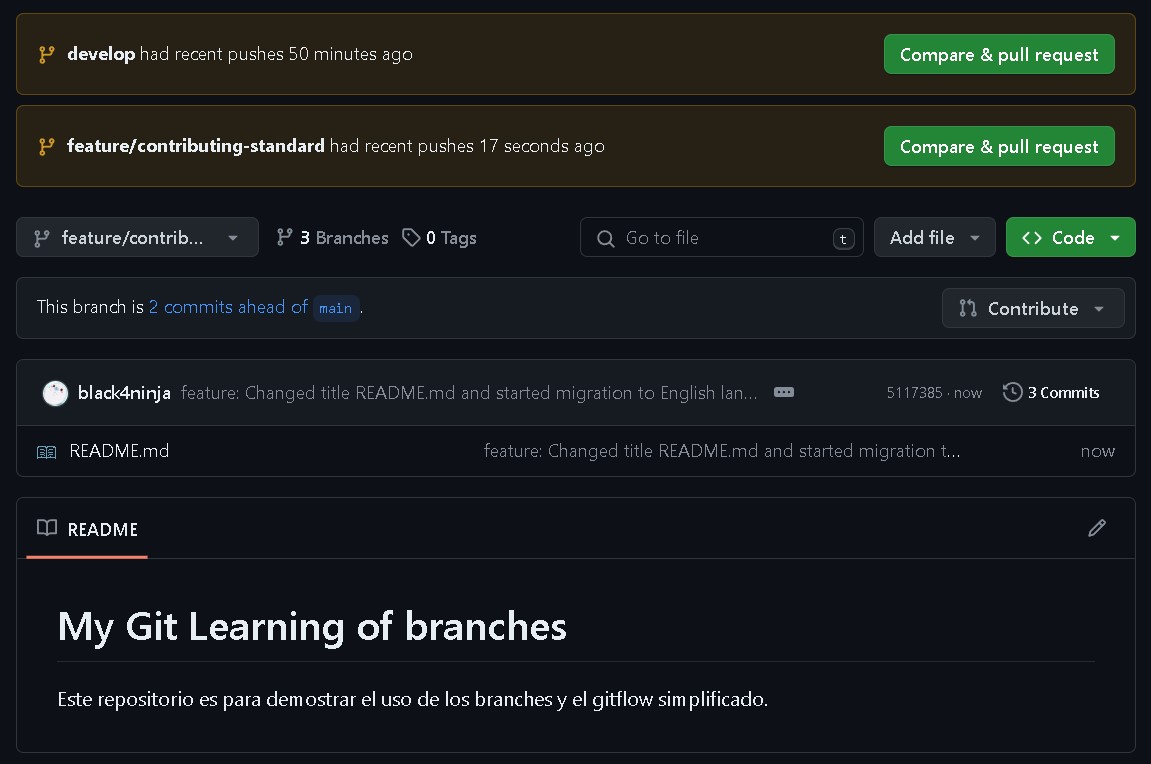Image resolution: width=1151 pixels, height=764 pixels.
Task: Click the README.md file book icon
Action: click(47, 452)
